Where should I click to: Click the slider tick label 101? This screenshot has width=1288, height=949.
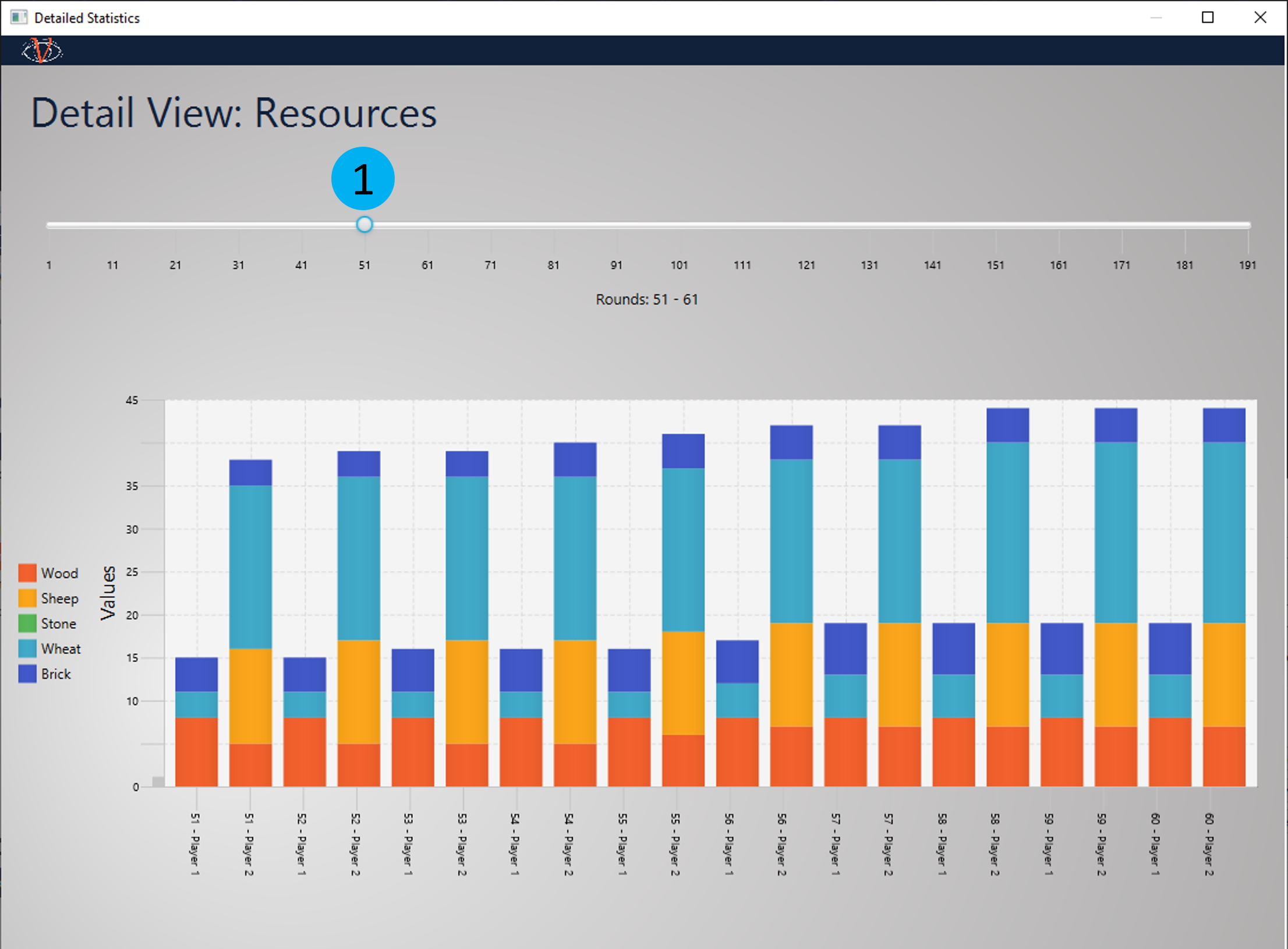(679, 265)
